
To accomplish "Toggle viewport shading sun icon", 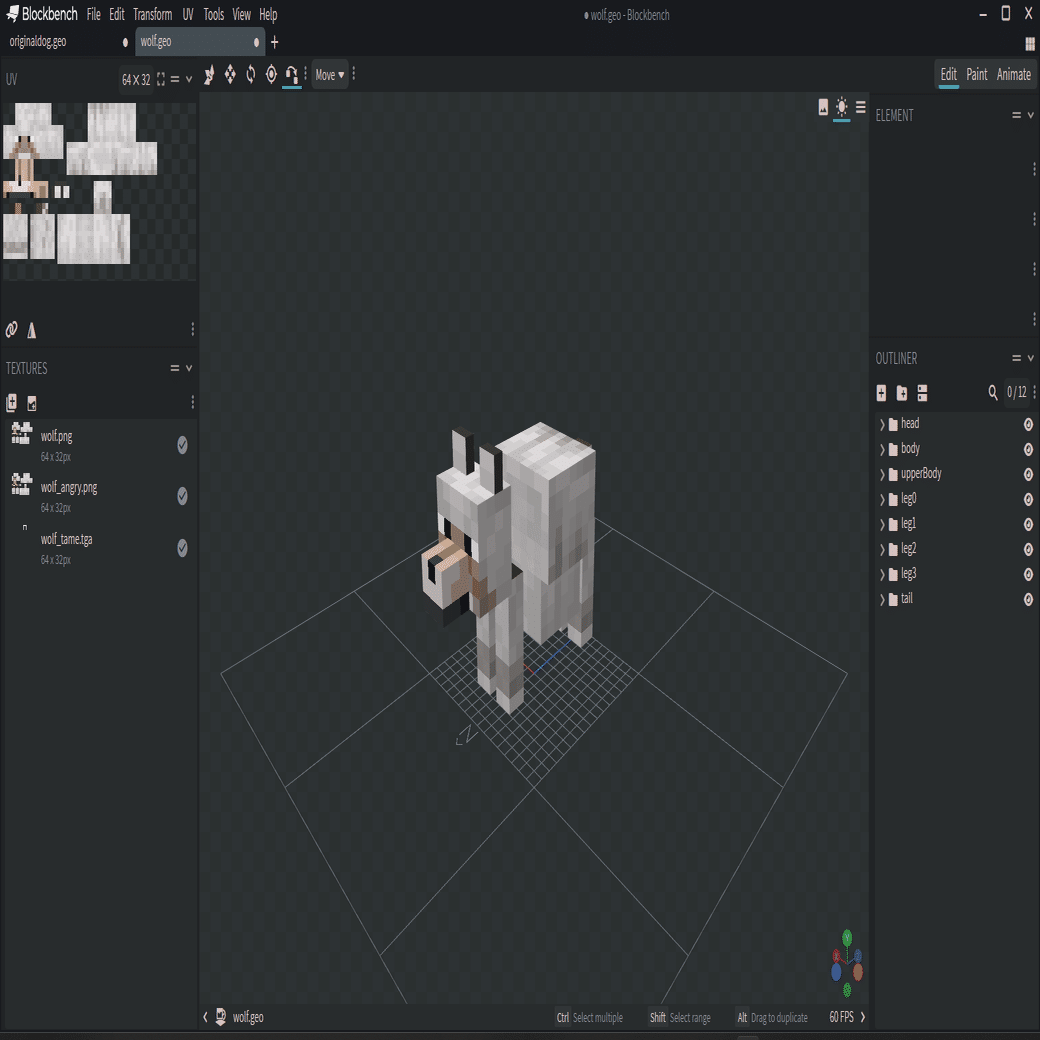I will tap(842, 107).
